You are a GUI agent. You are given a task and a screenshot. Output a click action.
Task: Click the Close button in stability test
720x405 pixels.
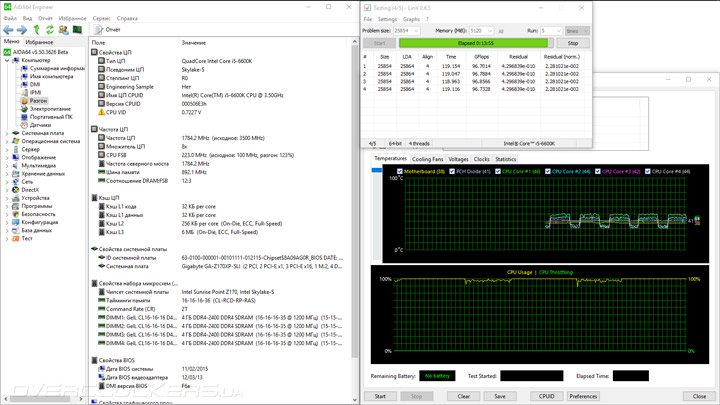[x=699, y=396]
